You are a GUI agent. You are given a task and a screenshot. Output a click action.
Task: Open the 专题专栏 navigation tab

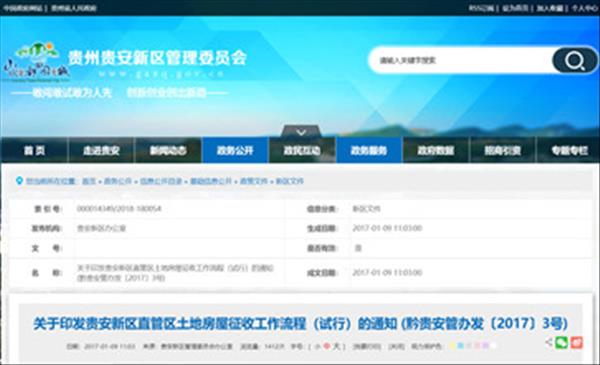(x=569, y=150)
